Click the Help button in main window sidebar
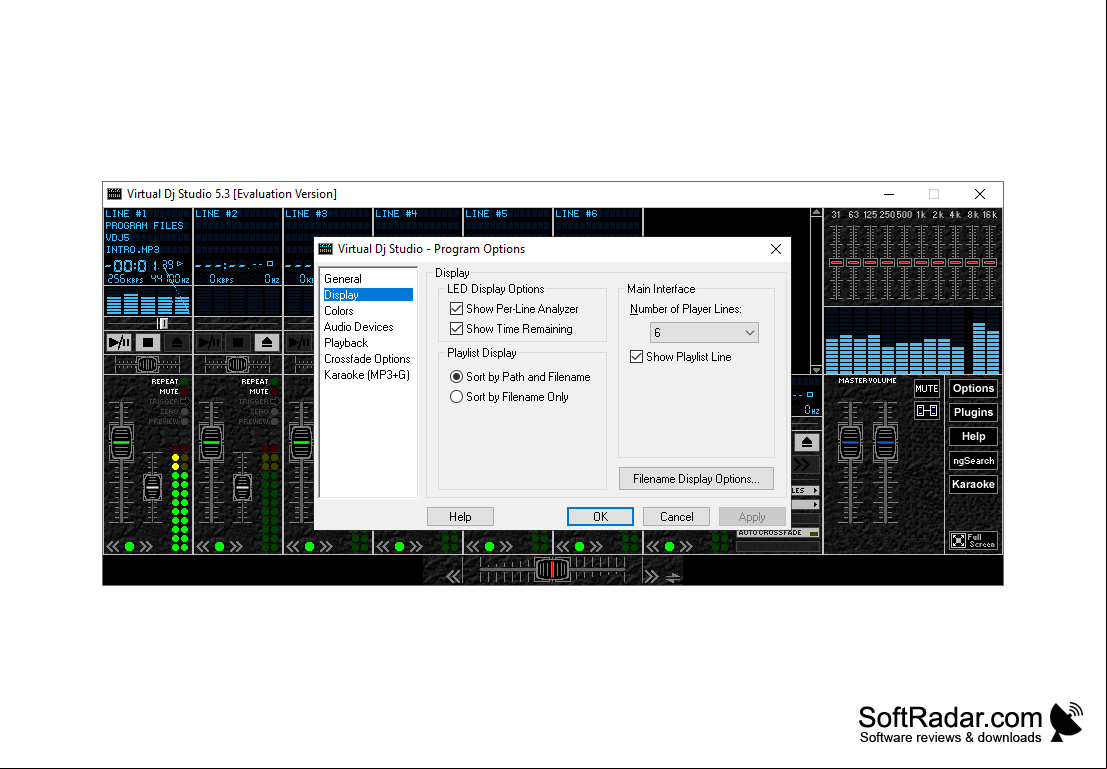The width and height of the screenshot is (1107, 769). (974, 436)
